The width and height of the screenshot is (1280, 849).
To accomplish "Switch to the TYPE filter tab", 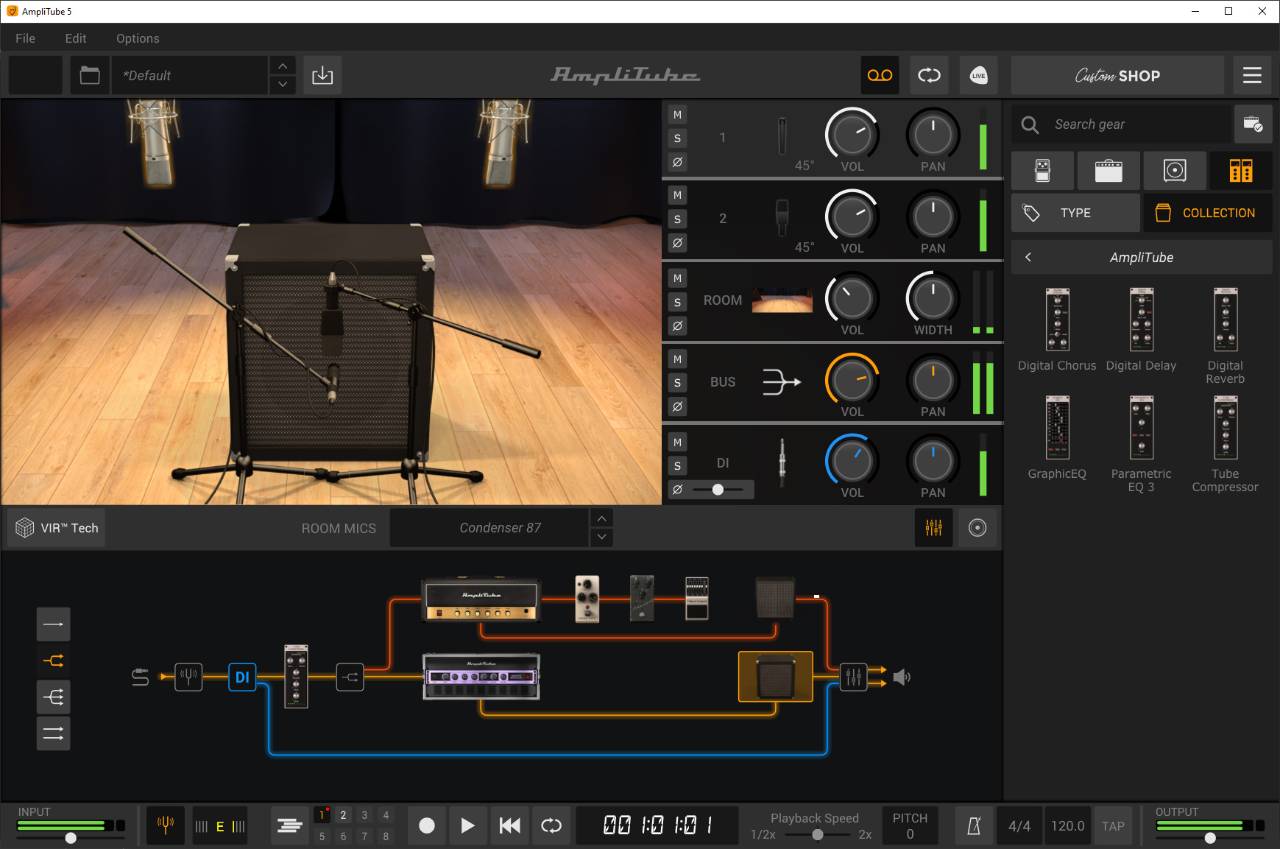I will pyautogui.click(x=1075, y=213).
